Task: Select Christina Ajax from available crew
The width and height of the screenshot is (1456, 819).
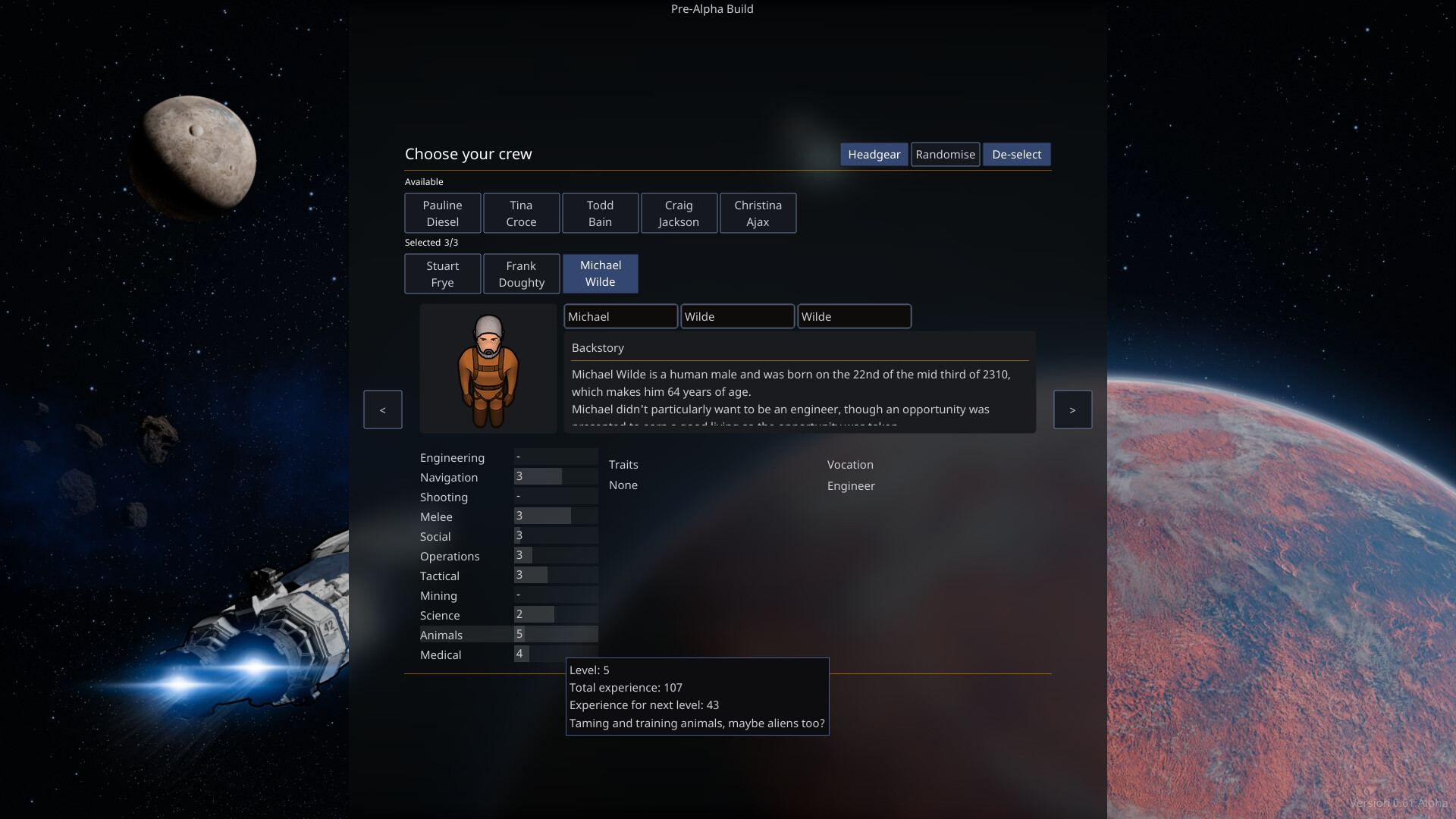Action: [x=758, y=213]
